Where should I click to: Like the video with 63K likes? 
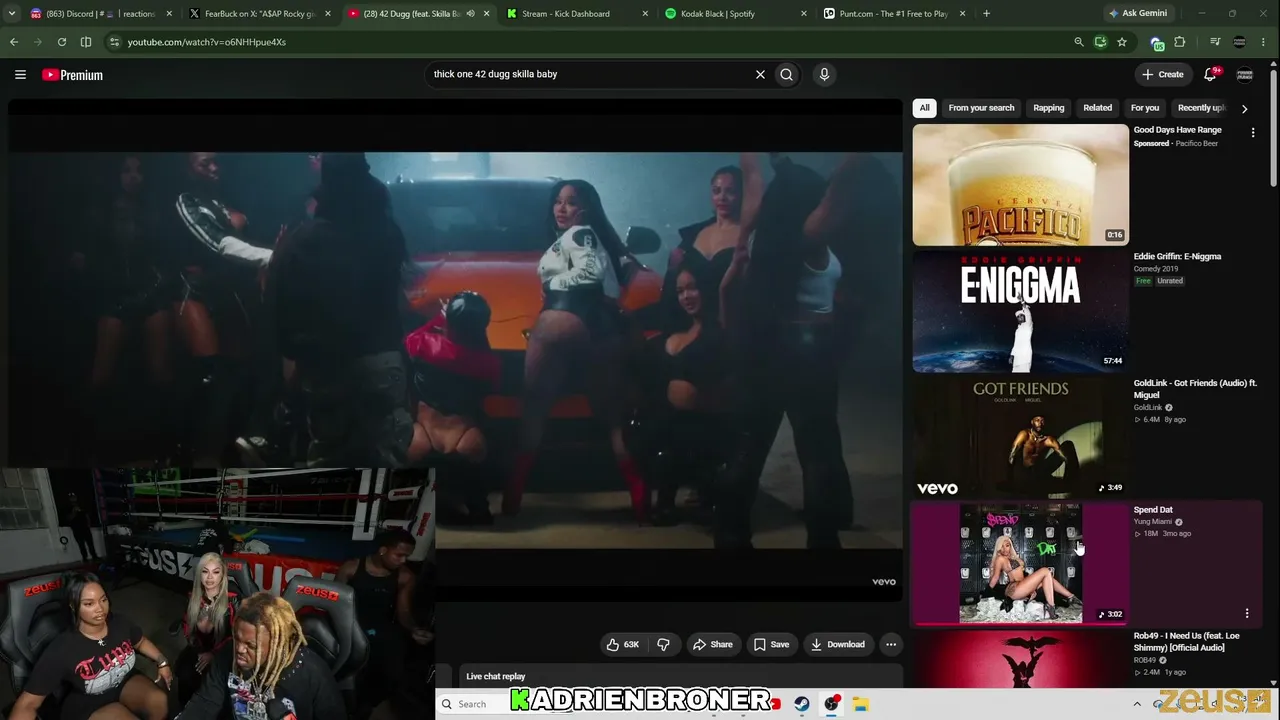tap(622, 644)
